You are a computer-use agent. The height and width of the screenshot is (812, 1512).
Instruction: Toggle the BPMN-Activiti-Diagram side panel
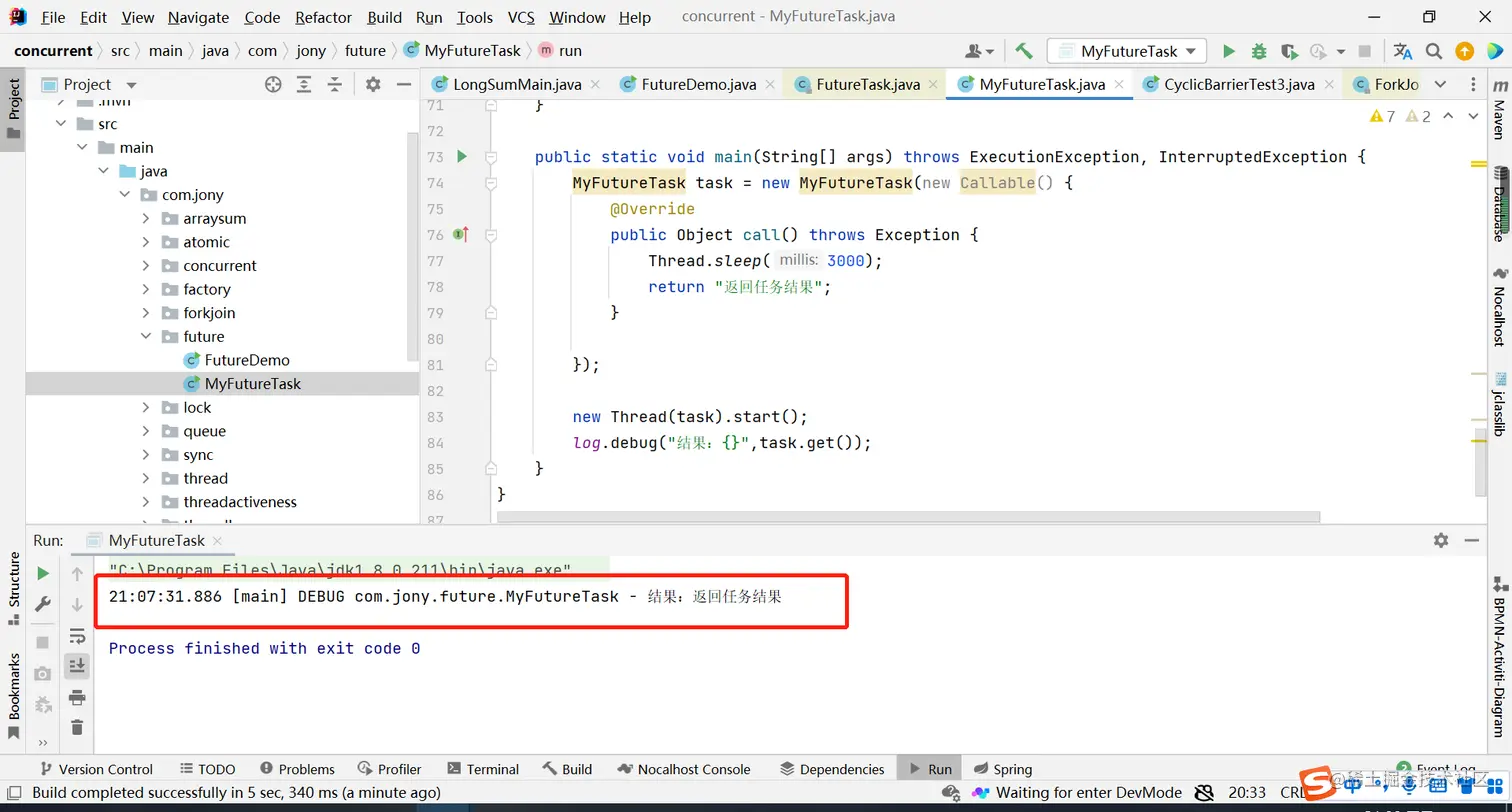tap(1499, 658)
